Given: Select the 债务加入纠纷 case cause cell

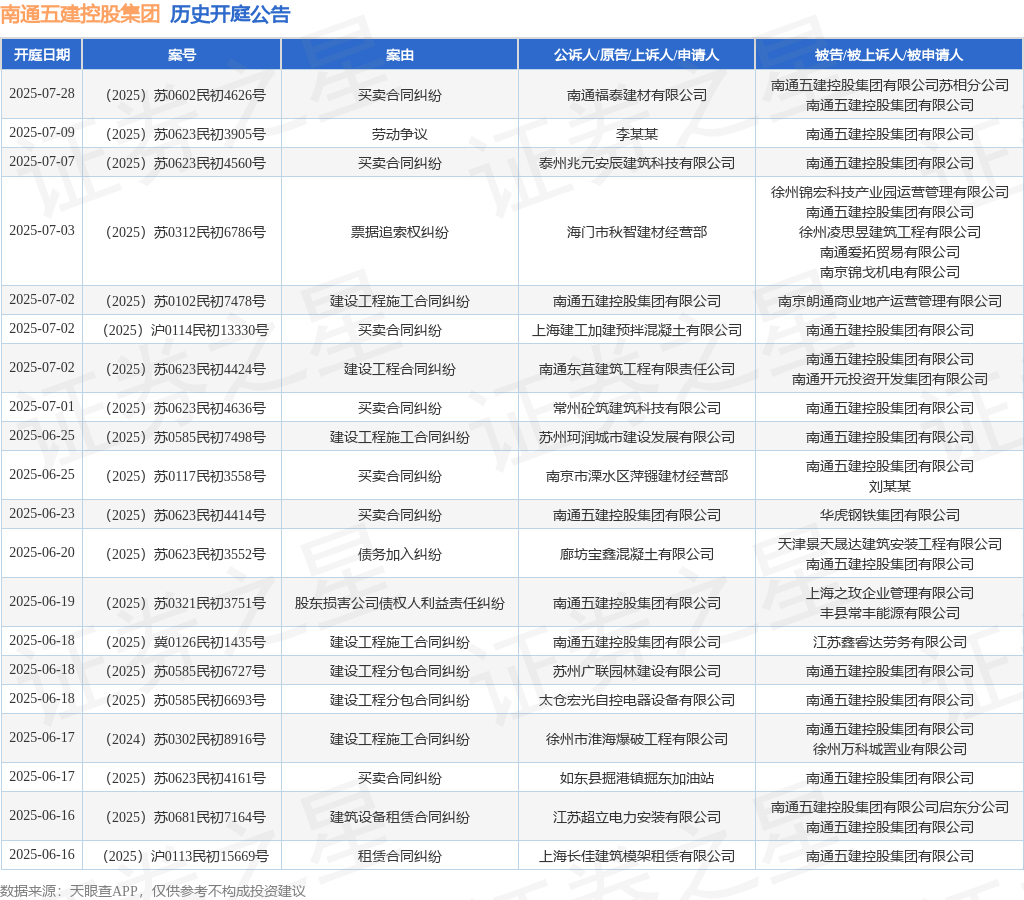Looking at the screenshot, I should point(400,554).
